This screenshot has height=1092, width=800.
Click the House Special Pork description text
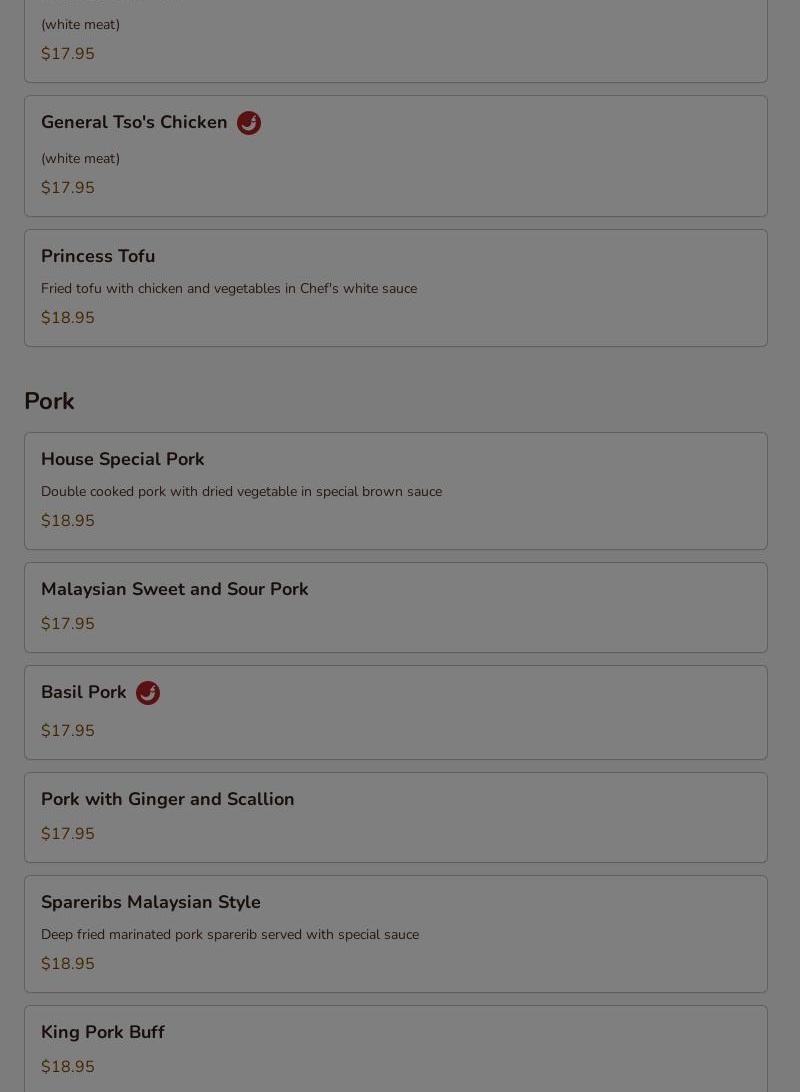(x=242, y=492)
